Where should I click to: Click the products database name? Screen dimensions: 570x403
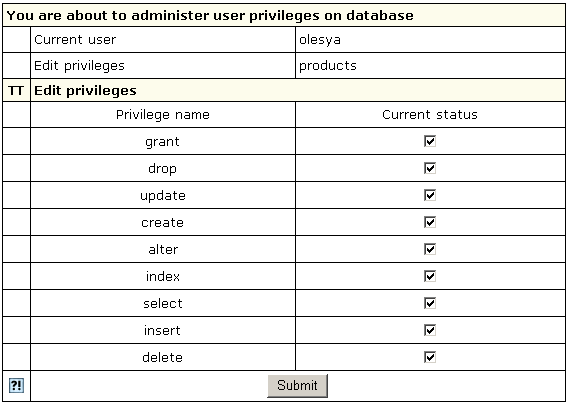tap(328, 66)
